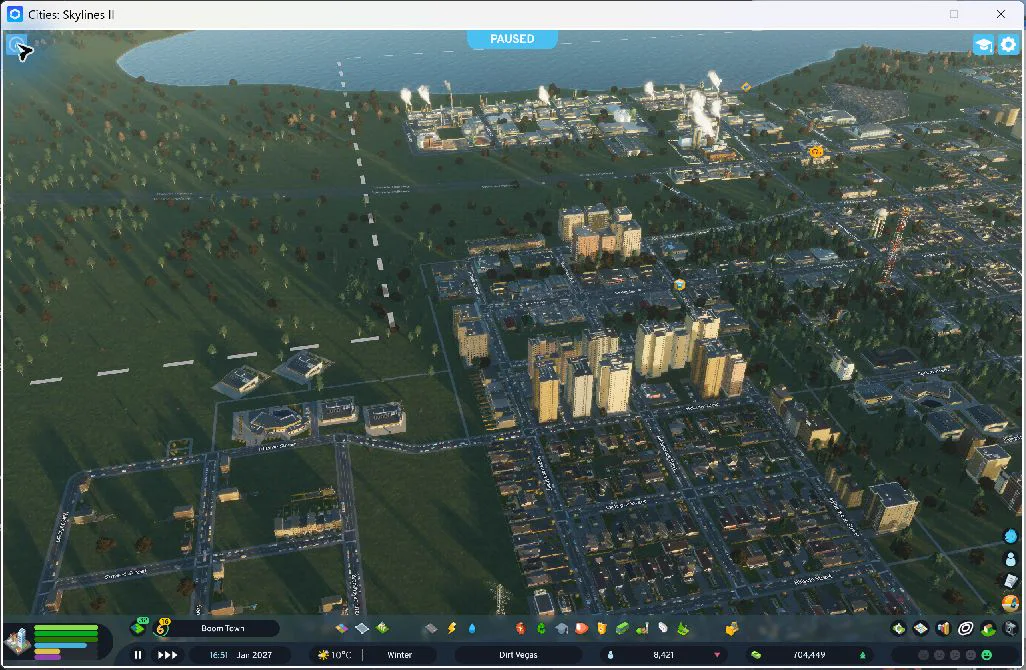This screenshot has height=670, width=1026.
Task: Open the Landscaping tree icon
Action: 682,628
